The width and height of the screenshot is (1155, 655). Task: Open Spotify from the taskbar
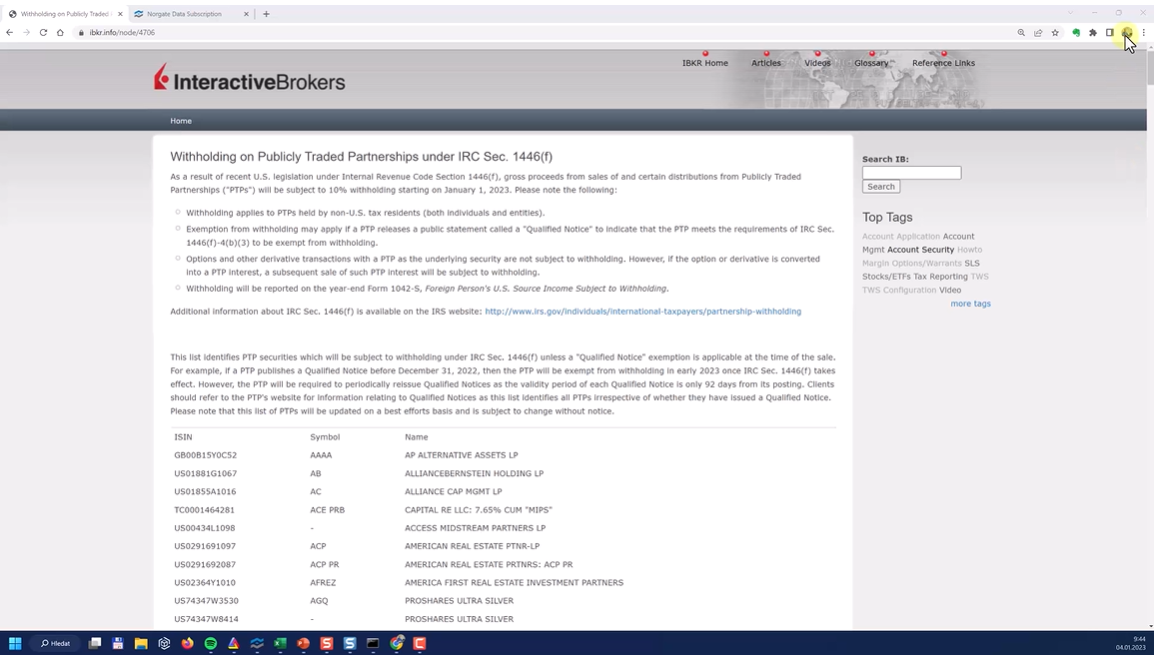pos(211,643)
